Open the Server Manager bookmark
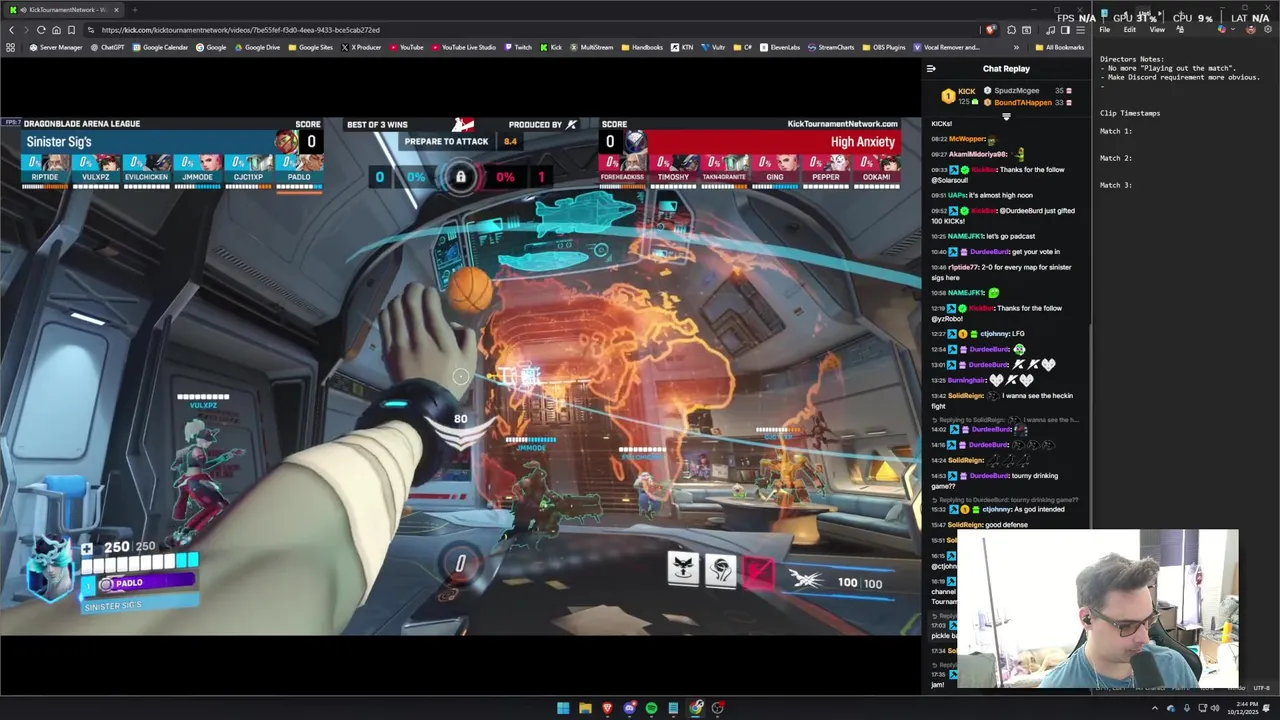 56,47
